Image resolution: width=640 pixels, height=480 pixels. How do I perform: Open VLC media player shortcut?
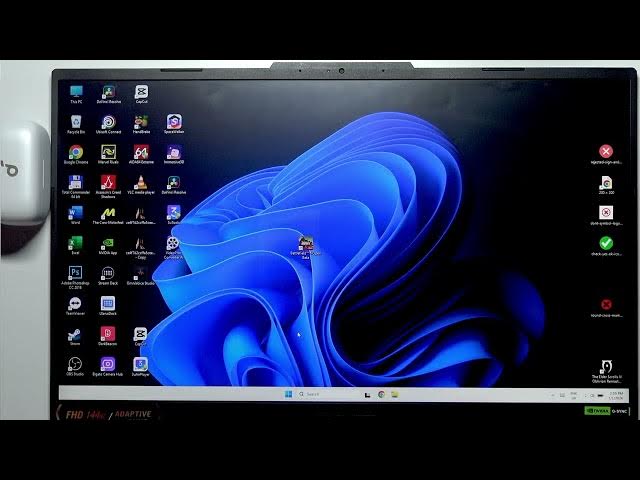click(141, 185)
